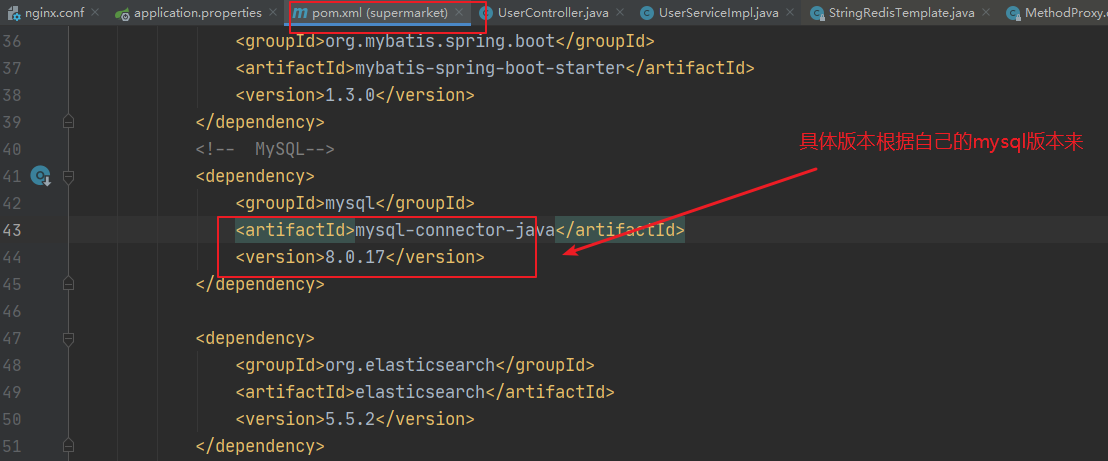Click the elasticsearch artifactId on line 49

pos(420,392)
